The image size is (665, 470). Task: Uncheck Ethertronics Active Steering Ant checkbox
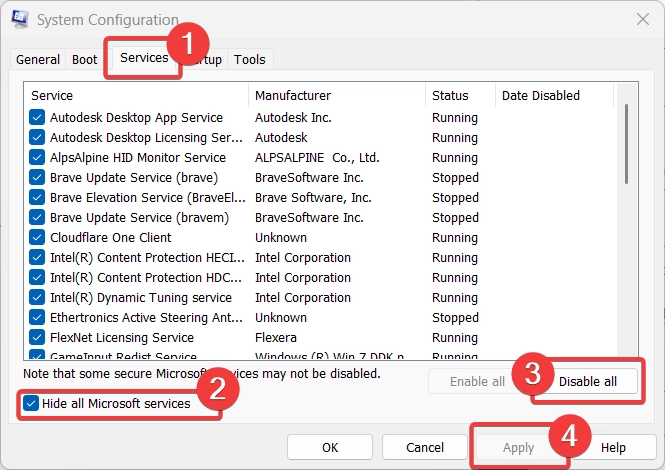tap(37, 317)
